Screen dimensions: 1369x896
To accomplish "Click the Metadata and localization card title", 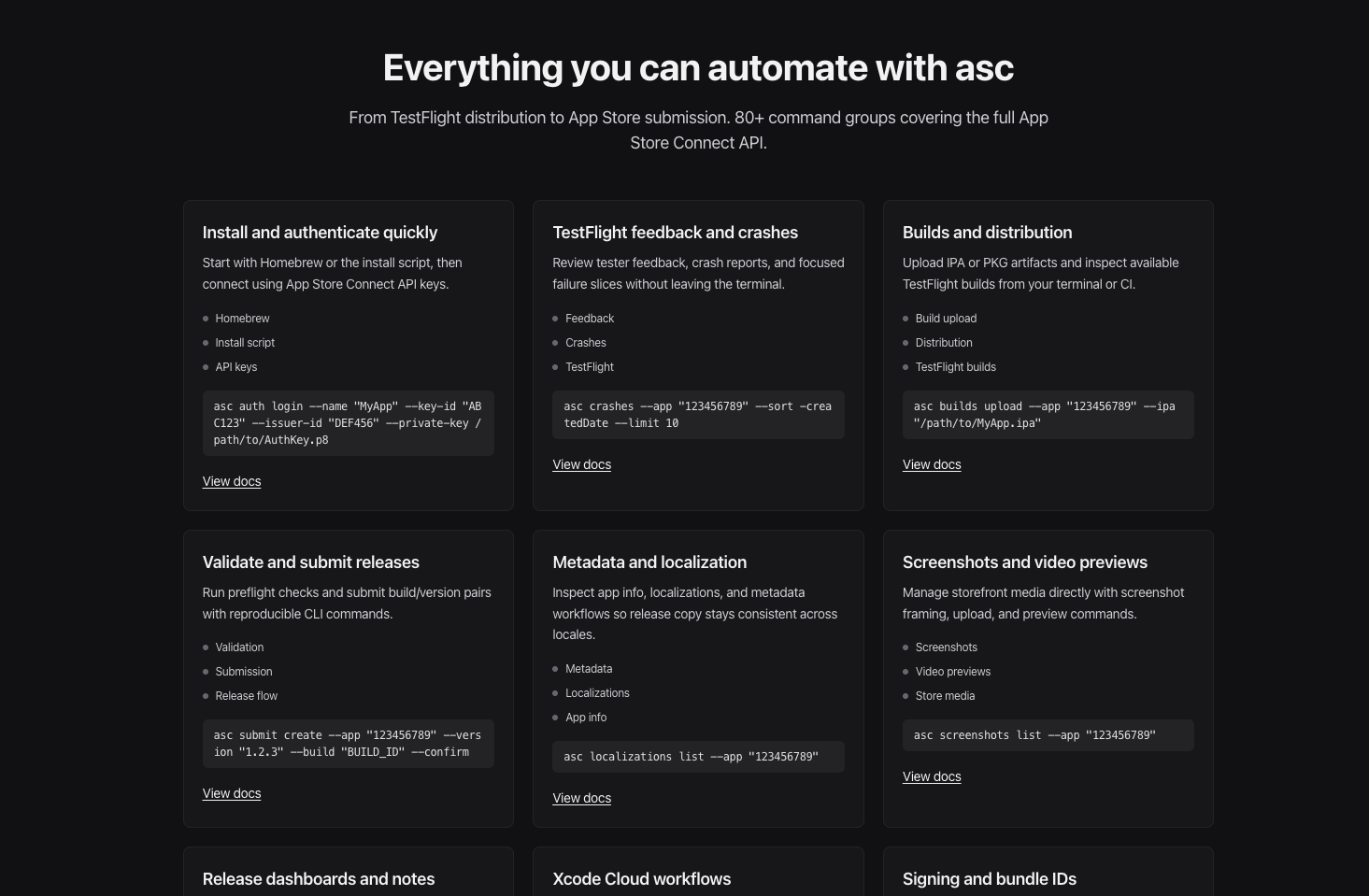I will 649,562.
